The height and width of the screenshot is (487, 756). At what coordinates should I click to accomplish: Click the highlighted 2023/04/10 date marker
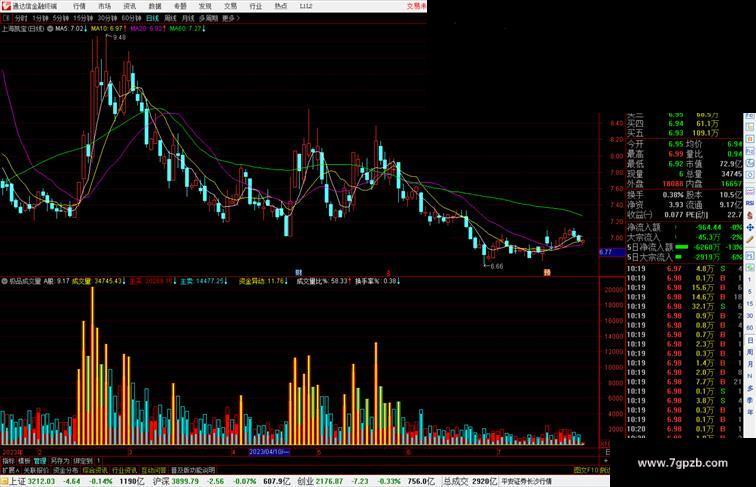click(269, 452)
